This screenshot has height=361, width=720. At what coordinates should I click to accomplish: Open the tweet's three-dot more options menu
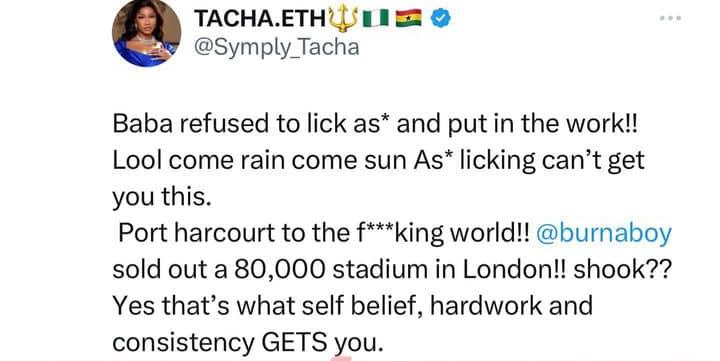click(669, 18)
